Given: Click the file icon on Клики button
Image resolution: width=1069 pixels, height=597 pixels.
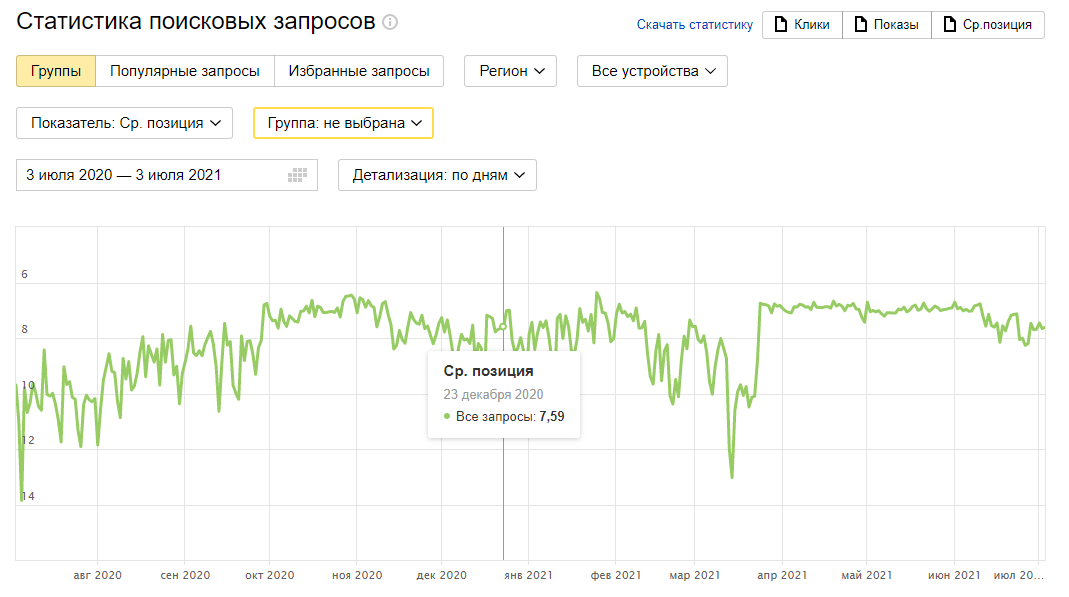Looking at the screenshot, I should click(781, 25).
